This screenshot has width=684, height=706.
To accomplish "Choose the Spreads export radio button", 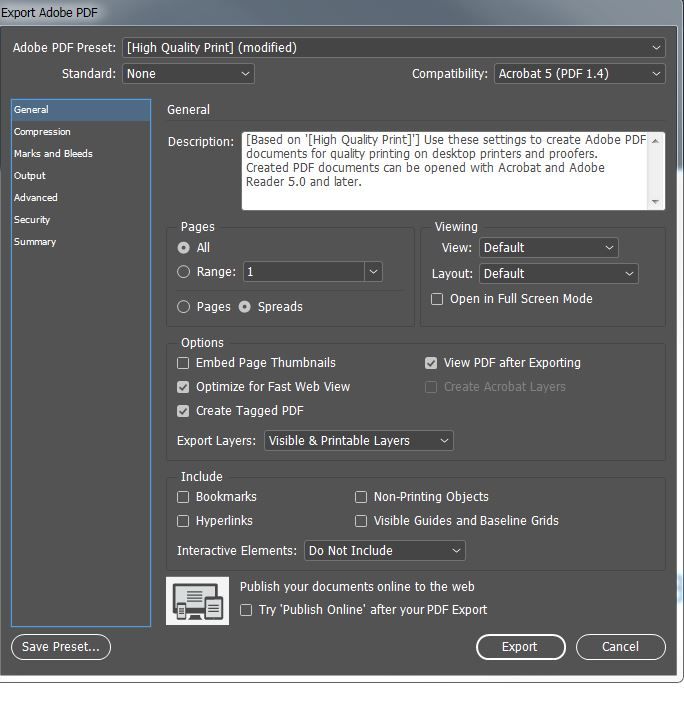I will click(x=245, y=307).
